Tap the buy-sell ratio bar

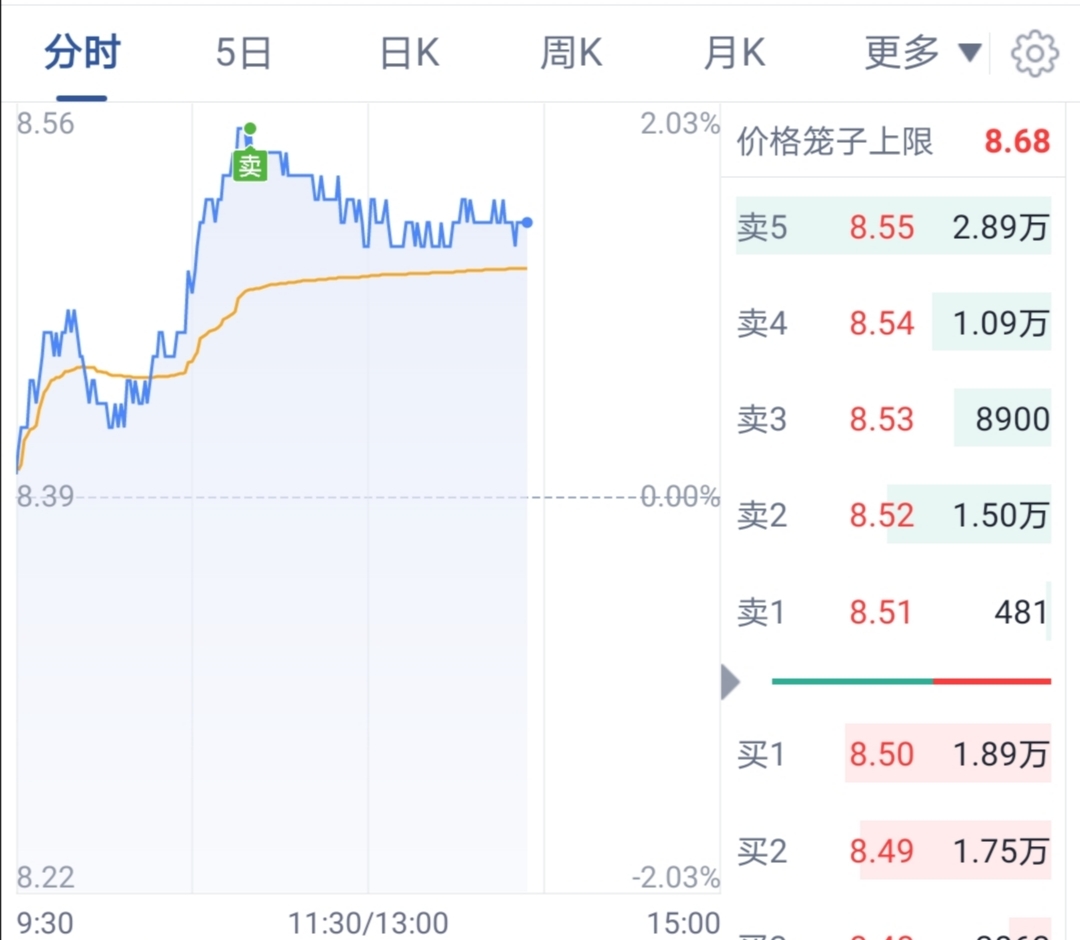911,681
